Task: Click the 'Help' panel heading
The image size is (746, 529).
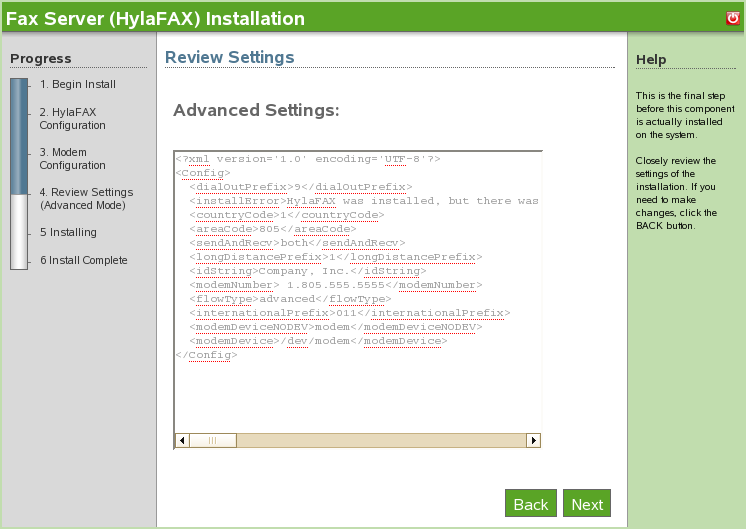Action: (651, 60)
